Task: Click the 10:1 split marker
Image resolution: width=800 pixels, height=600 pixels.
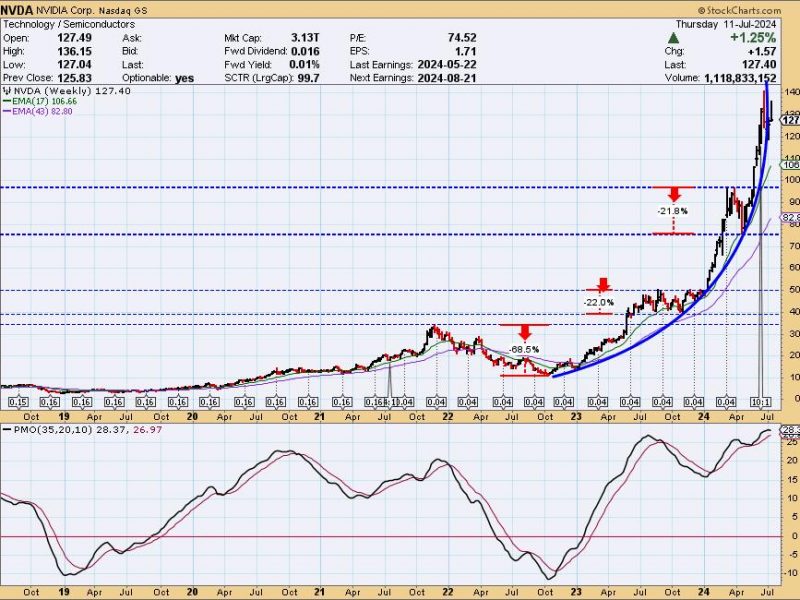Action: 761,402
